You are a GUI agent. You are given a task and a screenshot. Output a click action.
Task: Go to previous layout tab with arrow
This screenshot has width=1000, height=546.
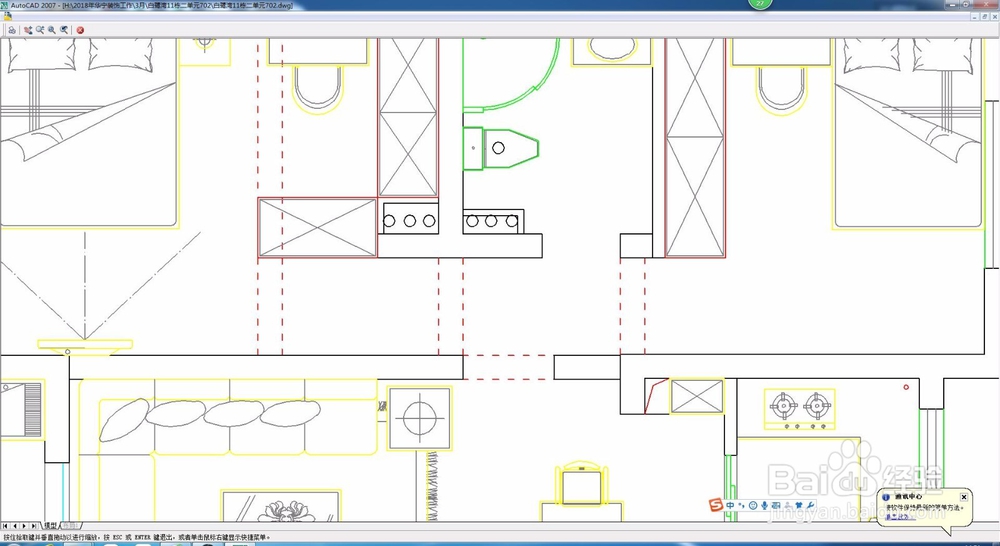click(x=15, y=526)
